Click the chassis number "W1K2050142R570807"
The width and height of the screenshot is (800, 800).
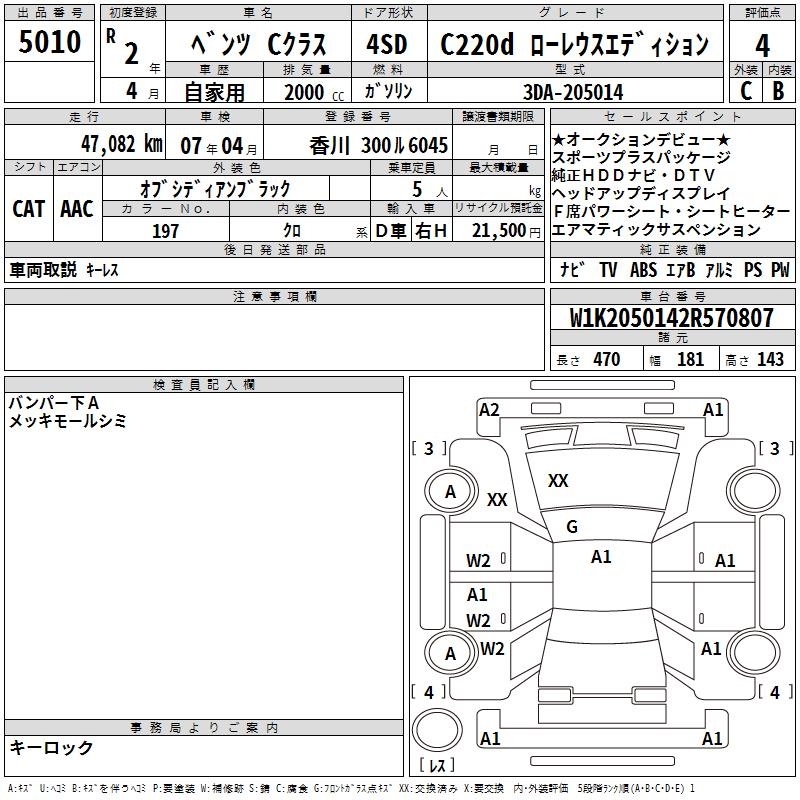[671, 318]
